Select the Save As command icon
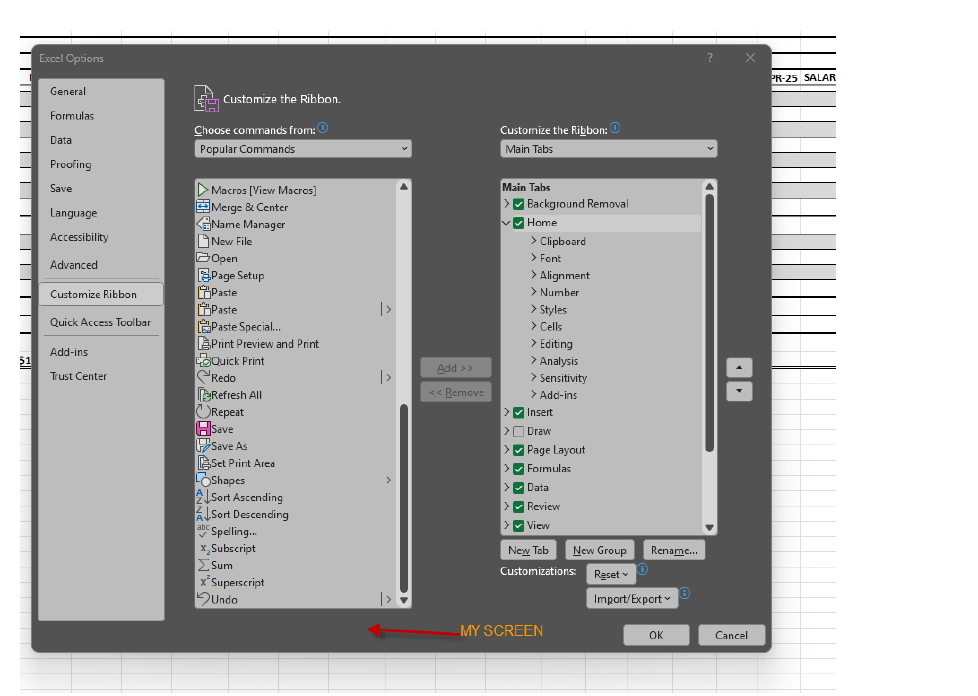Image resolution: width=978 pixels, height=696 pixels. pyautogui.click(x=203, y=445)
